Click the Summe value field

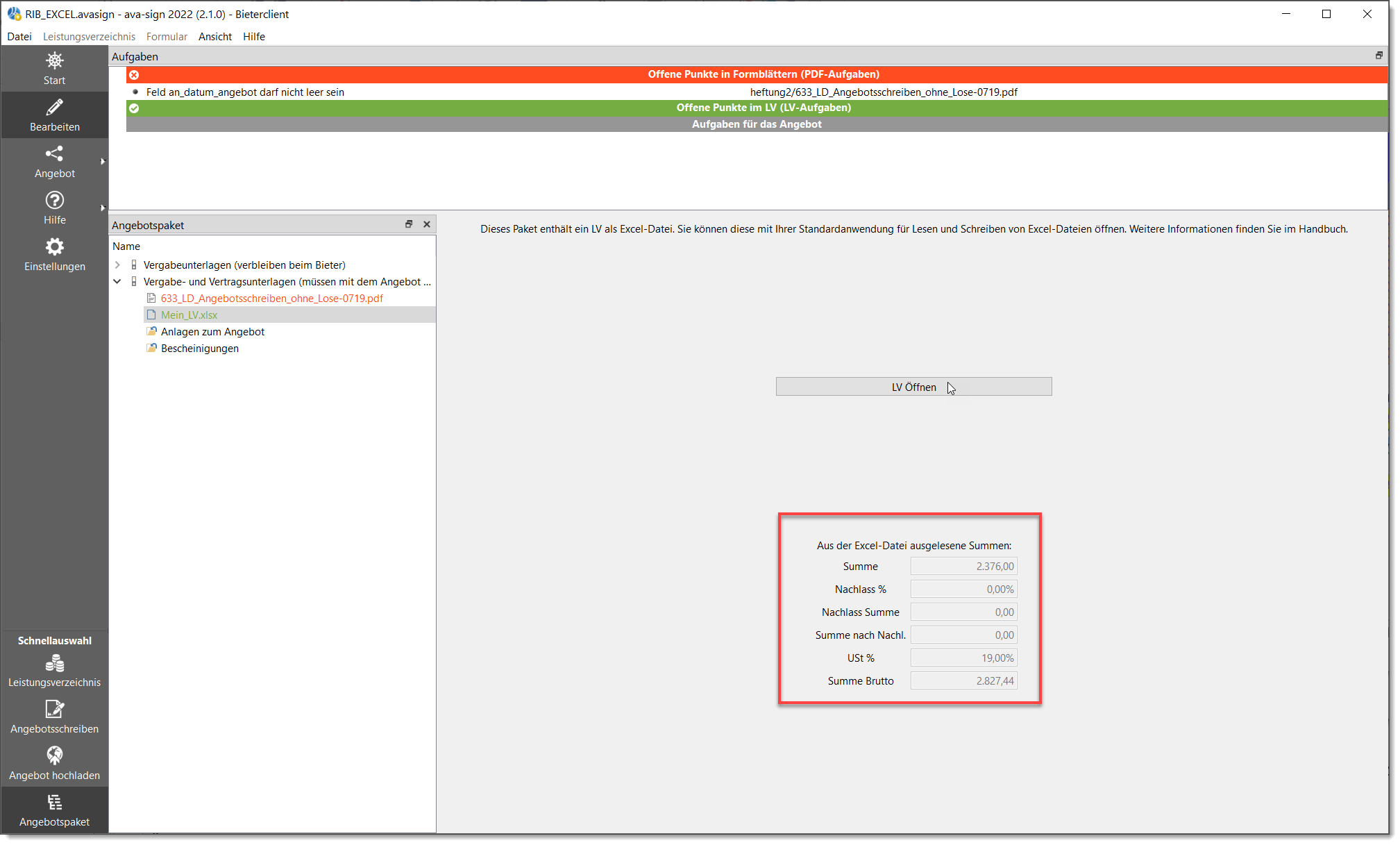coord(963,566)
